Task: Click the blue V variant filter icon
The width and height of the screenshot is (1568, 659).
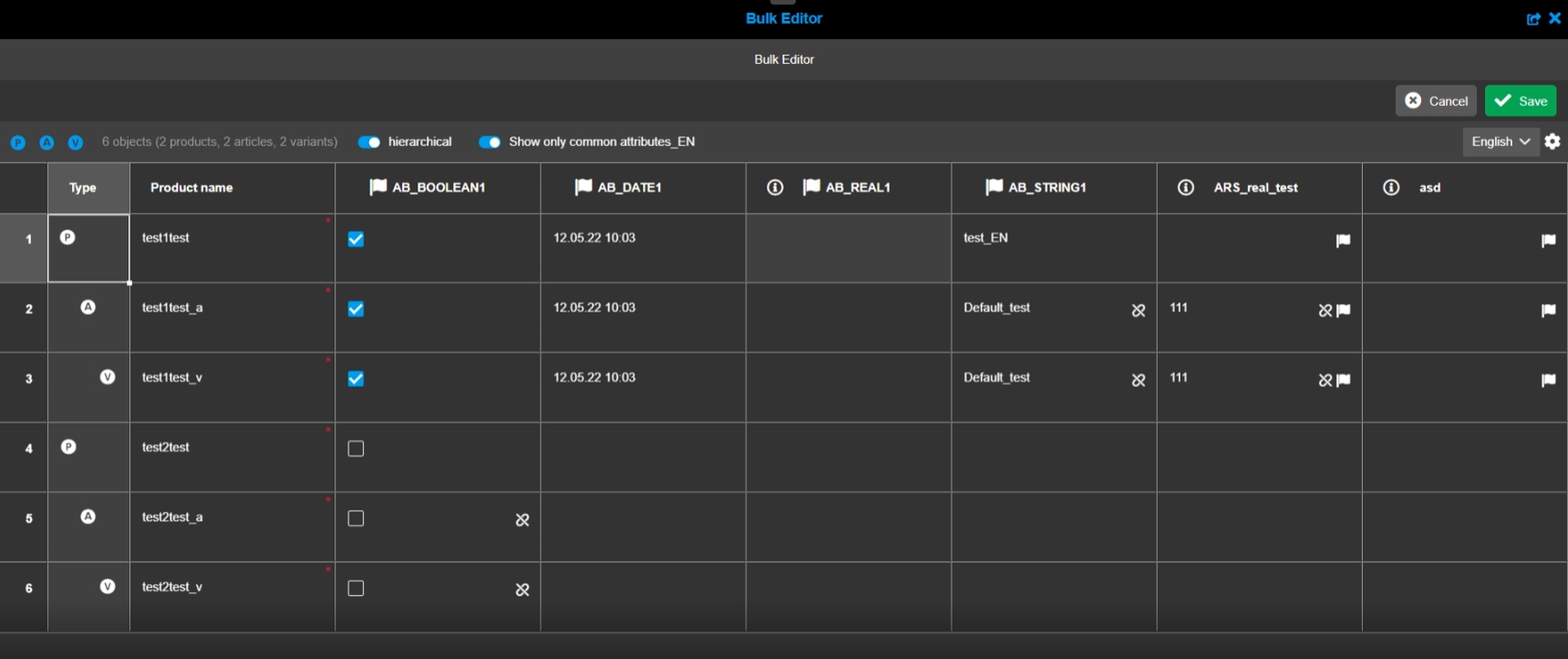Action: click(76, 142)
